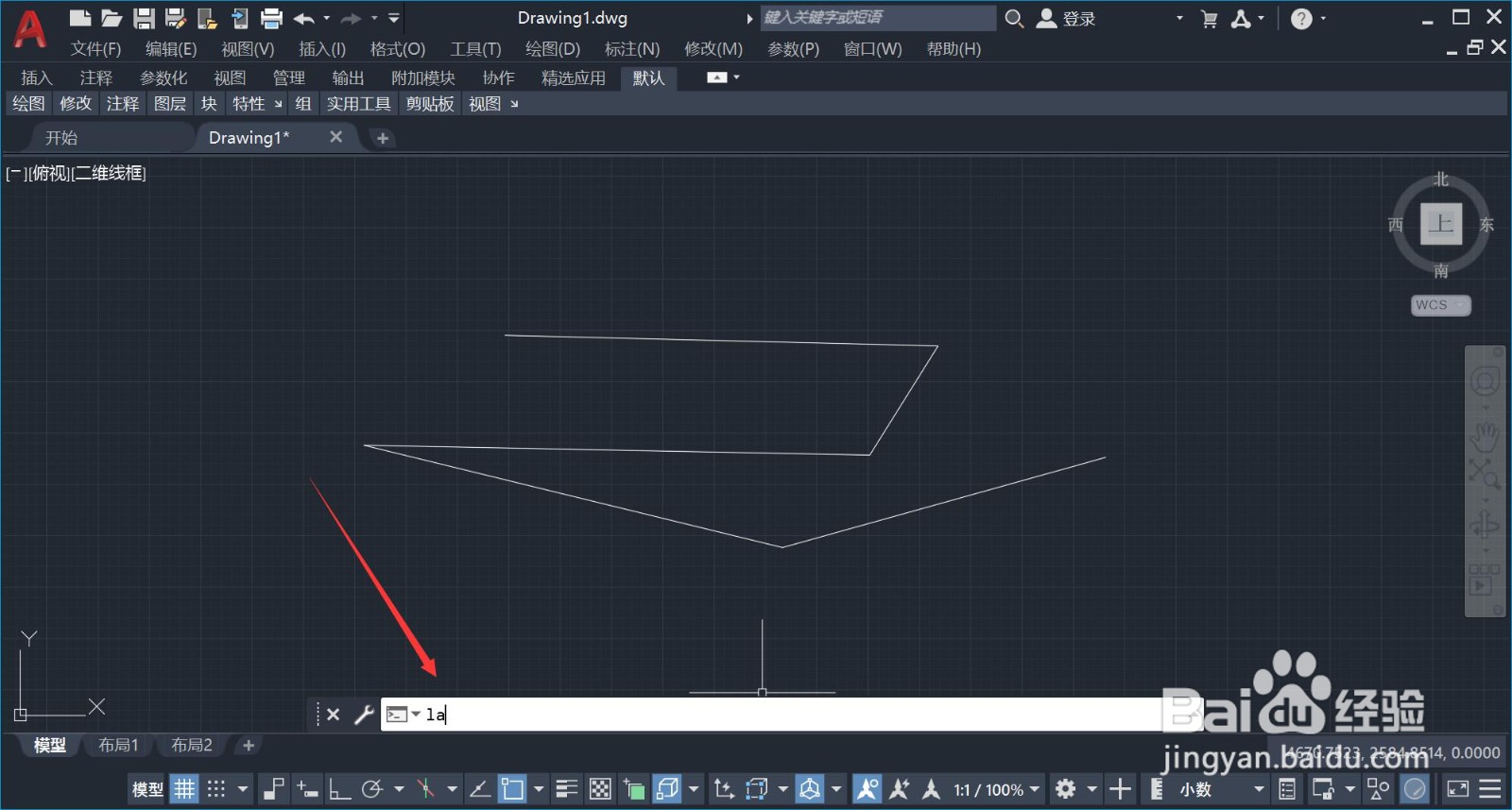Open the 实用工具 ribbon panel button
The height and width of the screenshot is (810, 1512).
[358, 104]
